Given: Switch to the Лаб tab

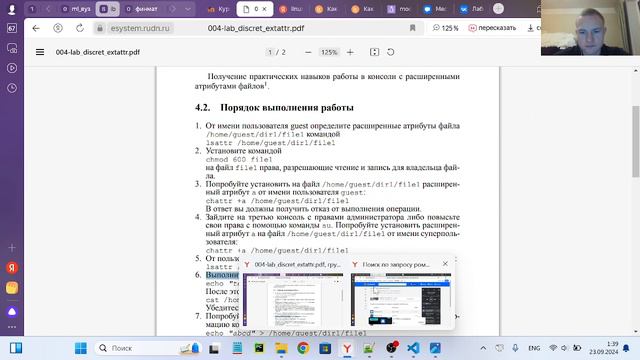Looking at the screenshot, I should (x=471, y=9).
